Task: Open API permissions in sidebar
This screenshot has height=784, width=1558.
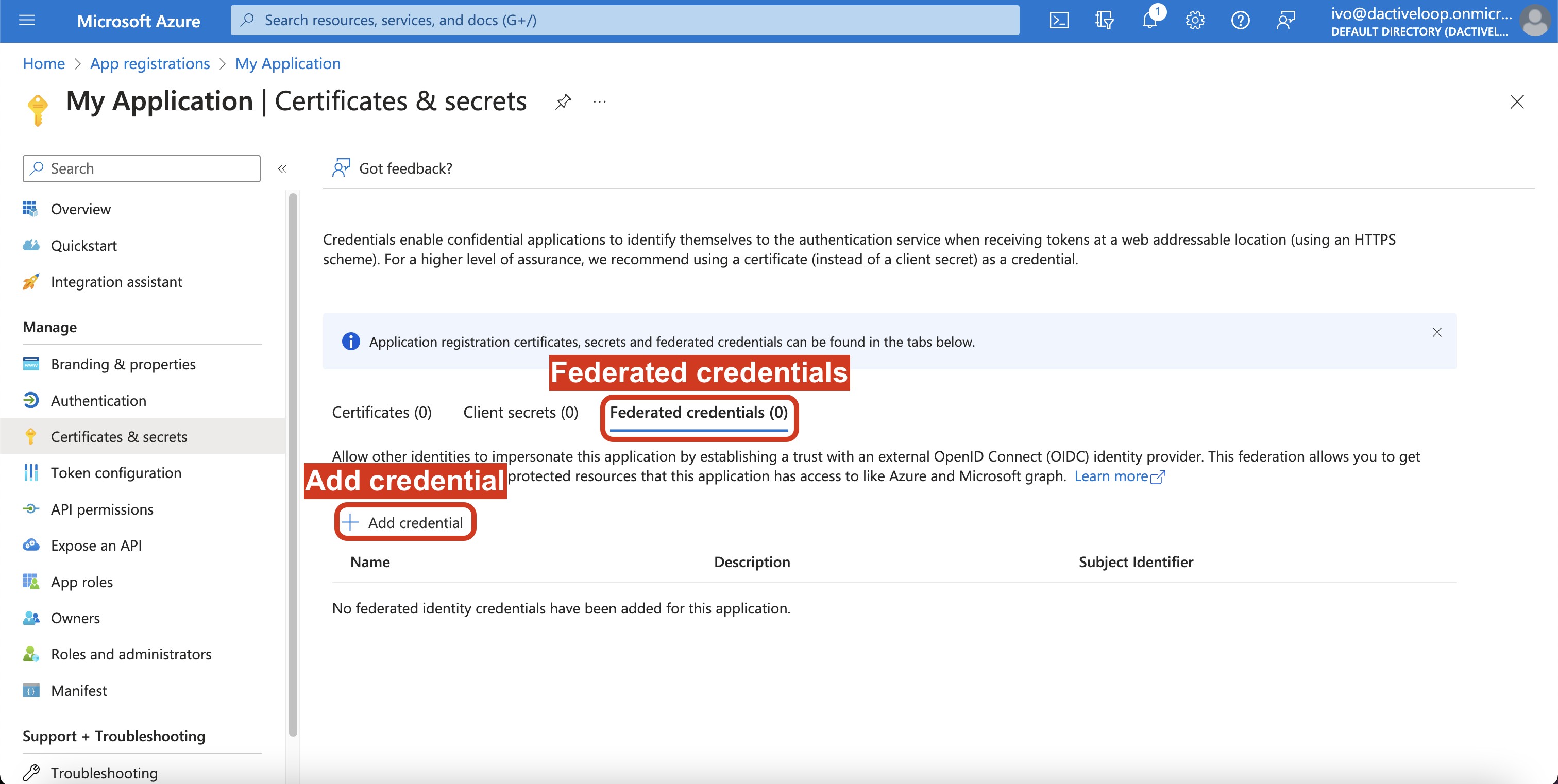Action: pyautogui.click(x=101, y=509)
